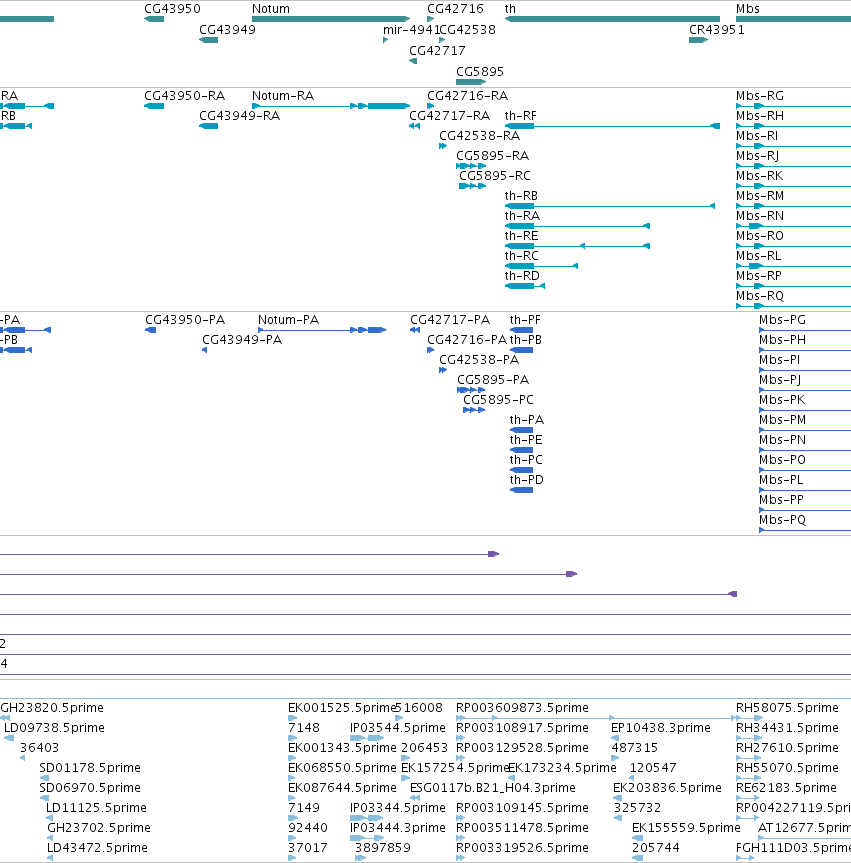
Task: Click the th-RA transcript label
Action: click(522, 216)
